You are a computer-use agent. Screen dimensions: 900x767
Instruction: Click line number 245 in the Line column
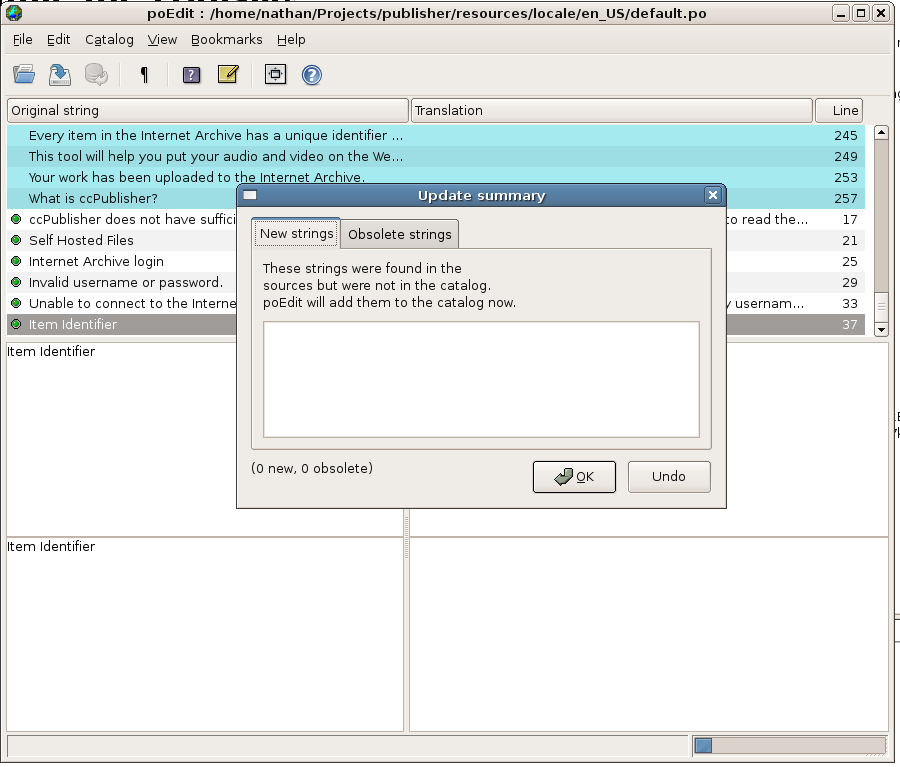[845, 135]
